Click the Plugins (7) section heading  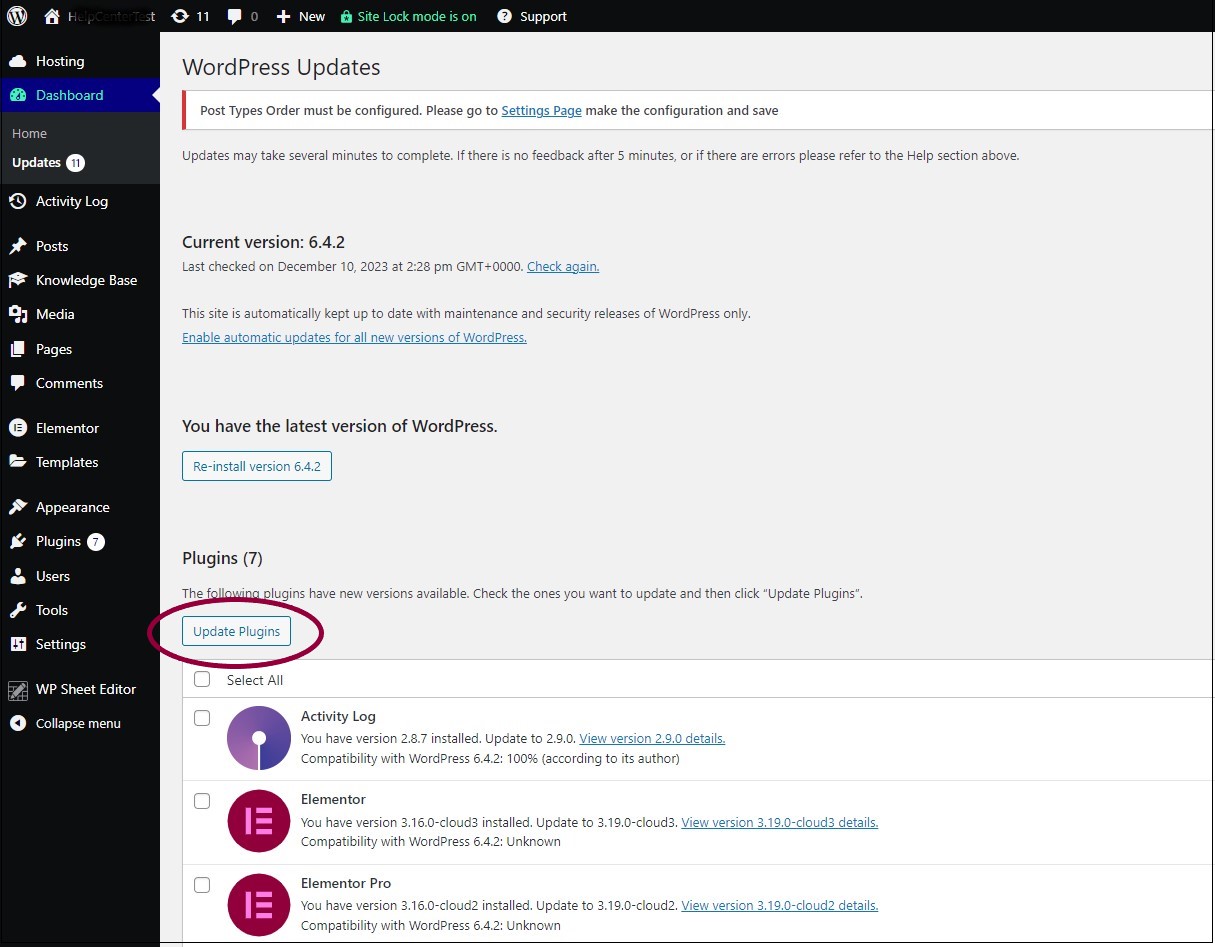pyautogui.click(x=222, y=558)
